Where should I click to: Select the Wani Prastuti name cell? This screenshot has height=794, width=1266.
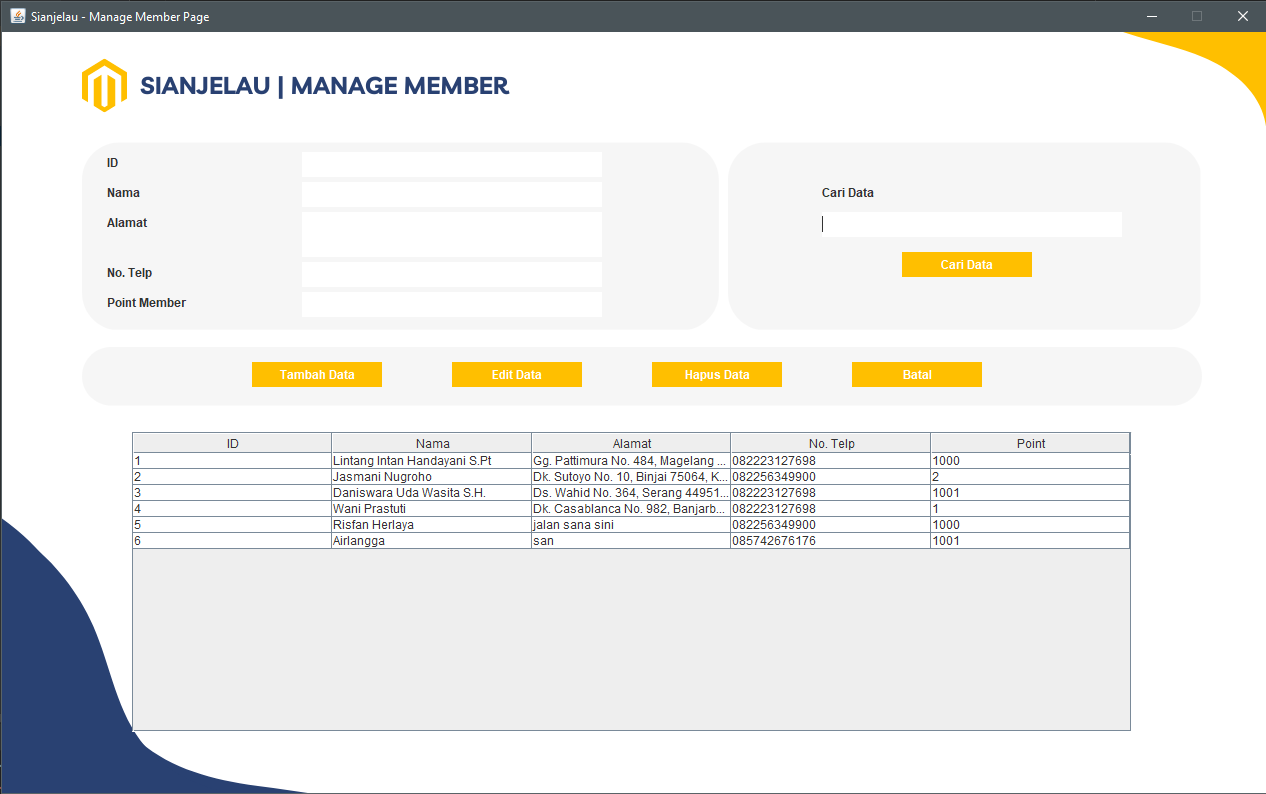tap(431, 509)
